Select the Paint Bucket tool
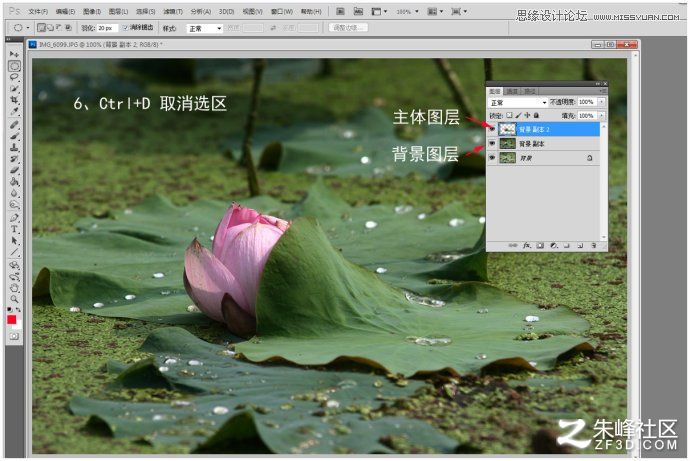 [x=15, y=182]
